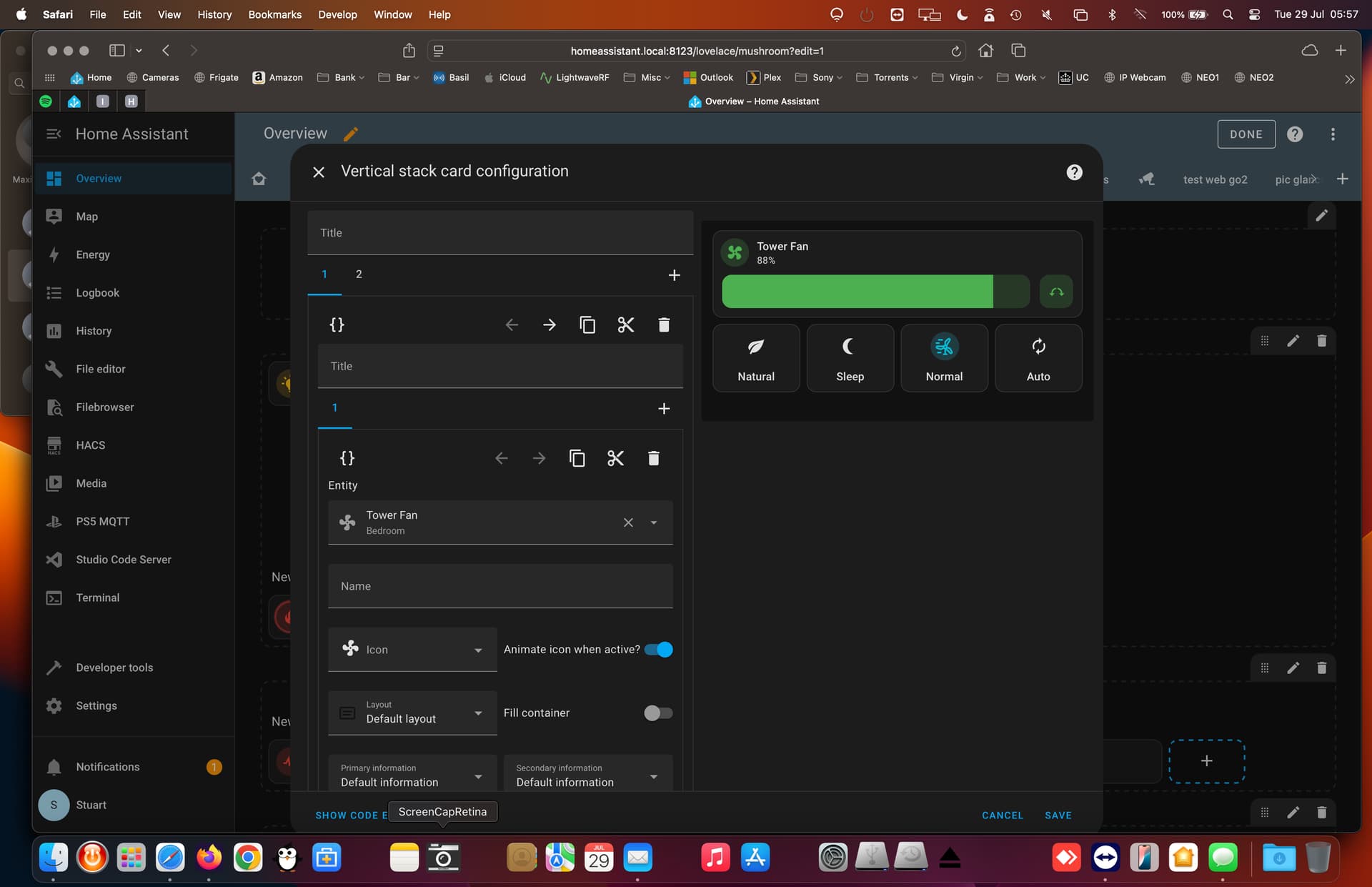Open the test web go2 view tab

(x=1215, y=179)
